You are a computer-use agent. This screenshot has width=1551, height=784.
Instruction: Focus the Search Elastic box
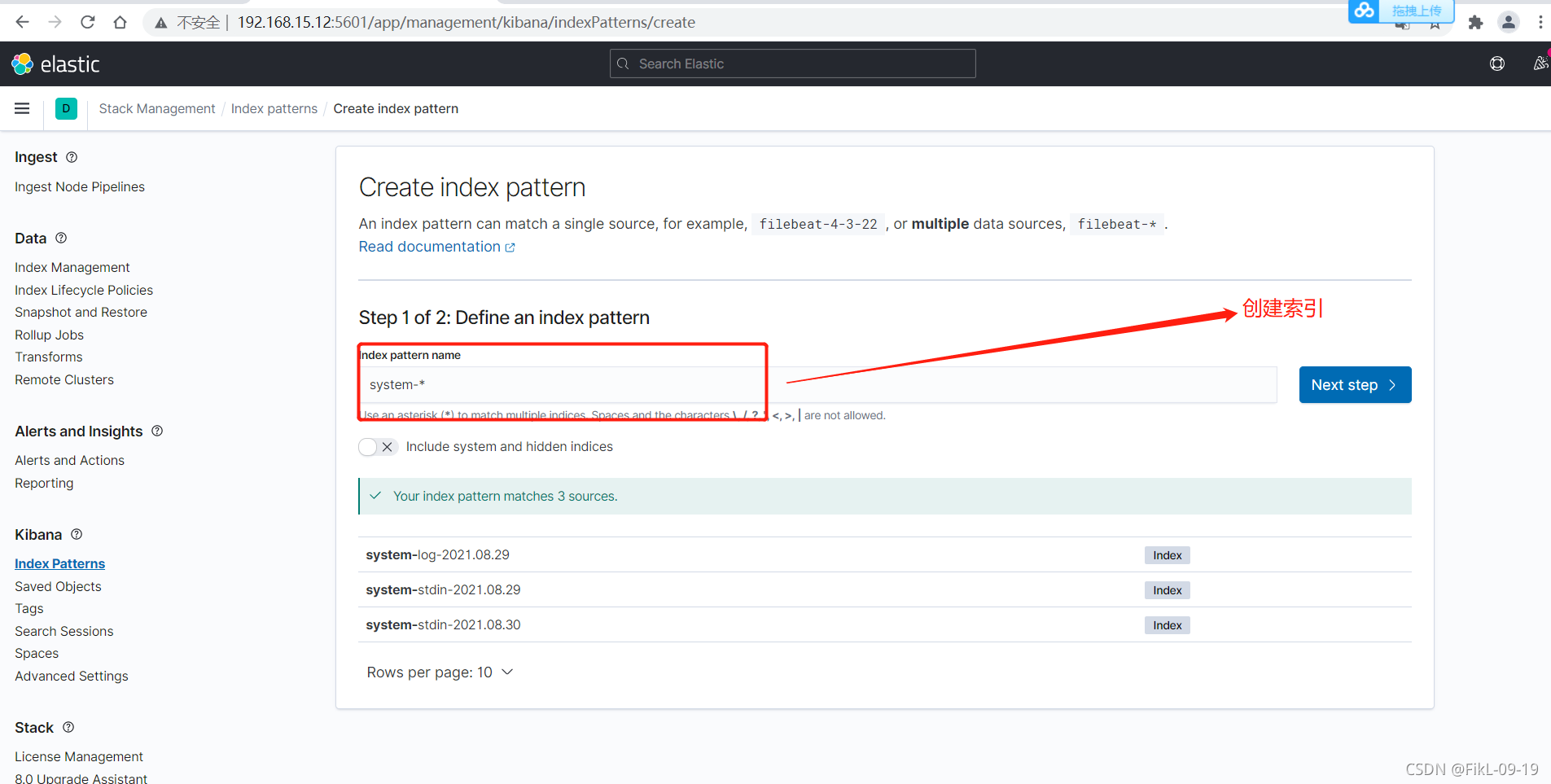(x=792, y=64)
